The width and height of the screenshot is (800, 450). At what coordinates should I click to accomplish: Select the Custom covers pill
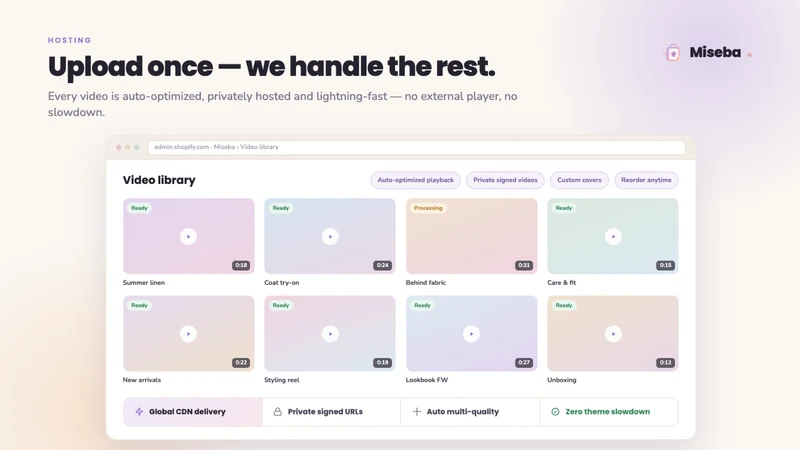pyautogui.click(x=579, y=180)
